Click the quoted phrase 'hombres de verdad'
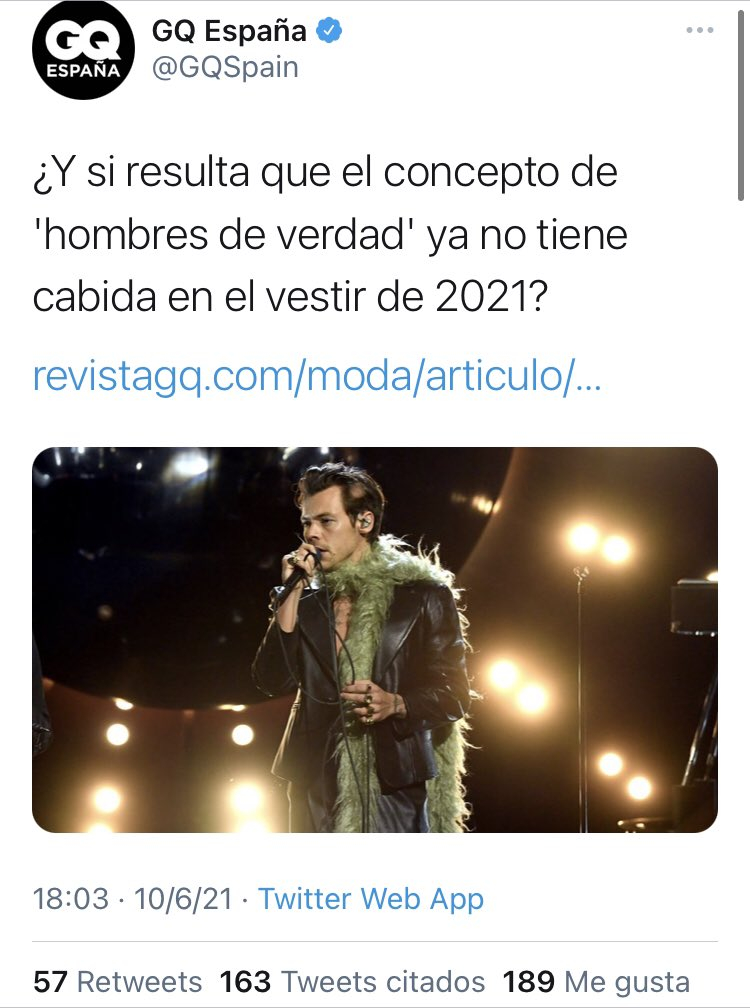This screenshot has width=750, height=1008. pyautogui.click(x=223, y=234)
